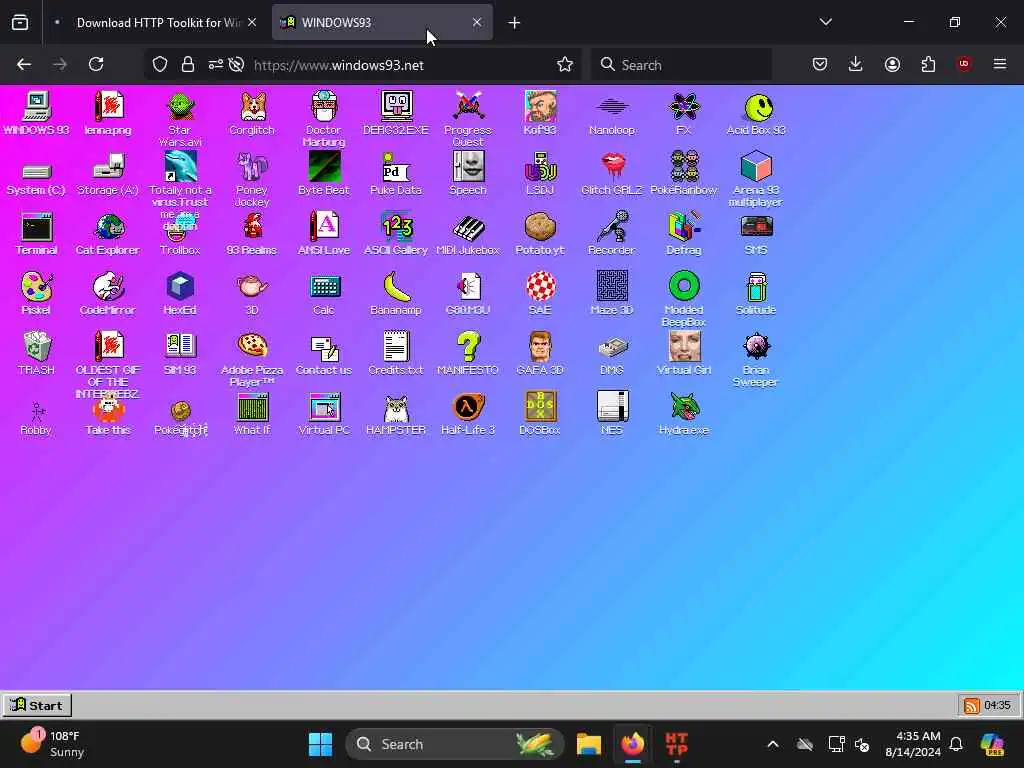Click the RSS feed icon in Windows 93 tray
Image resolution: width=1024 pixels, height=768 pixels.
[972, 705]
